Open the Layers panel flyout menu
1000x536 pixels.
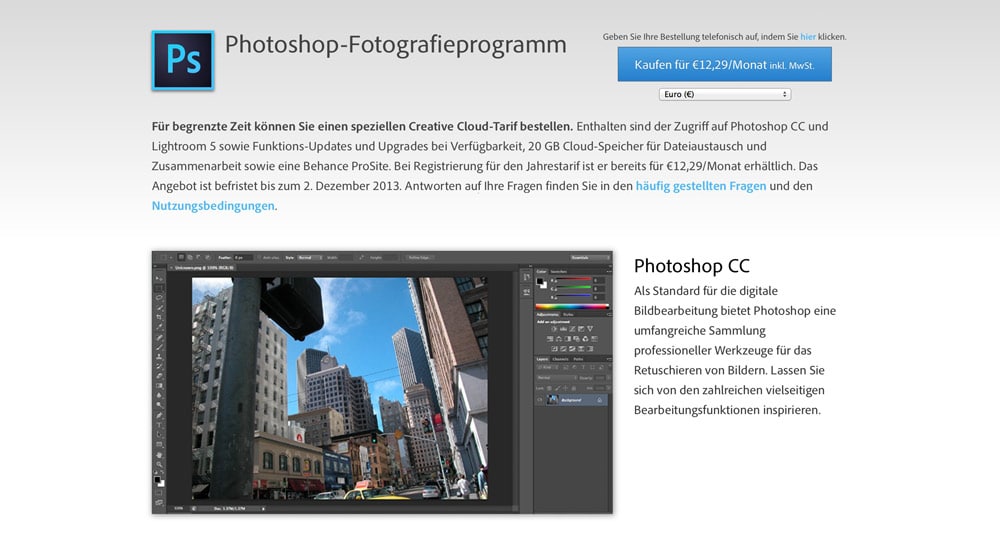pyautogui.click(x=609, y=359)
